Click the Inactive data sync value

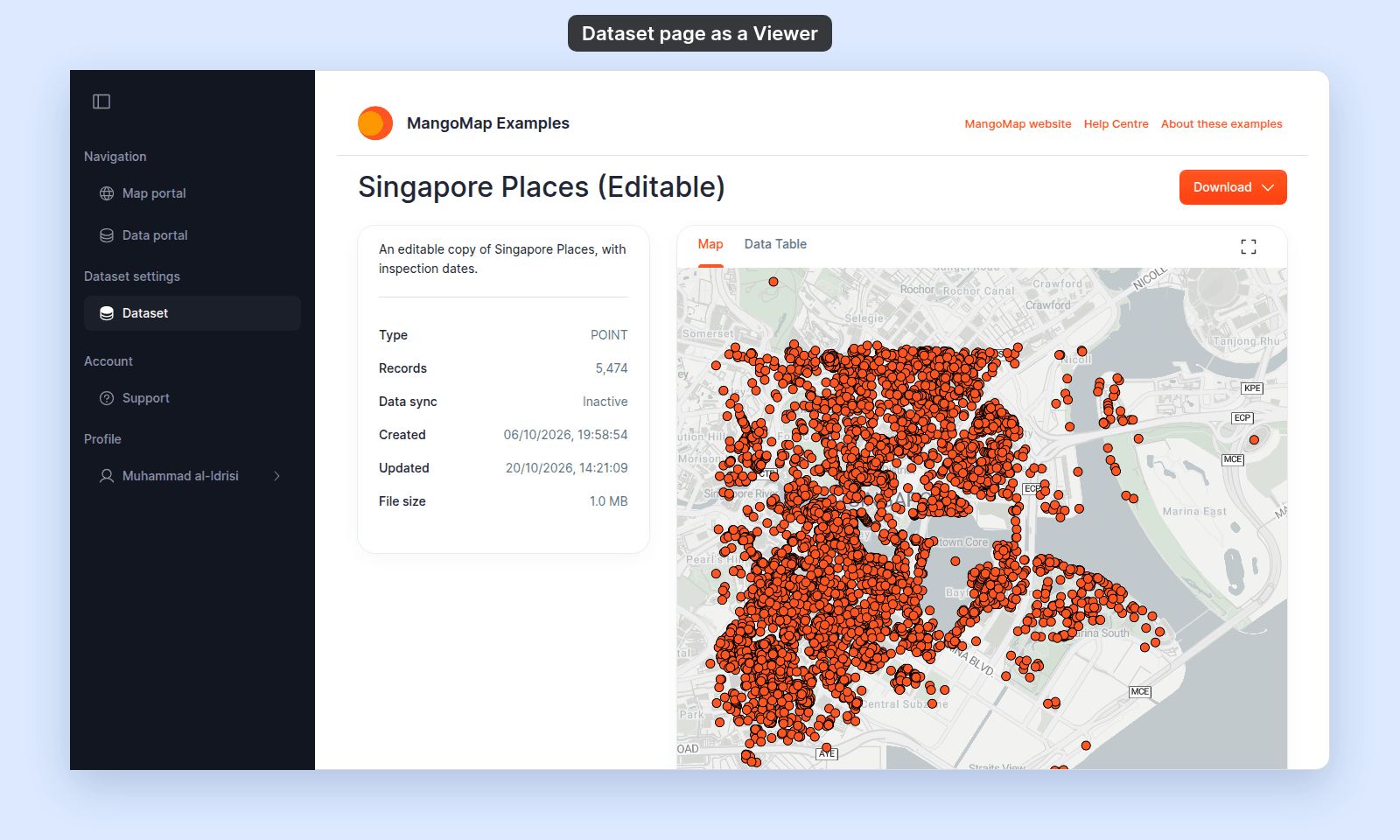point(605,402)
